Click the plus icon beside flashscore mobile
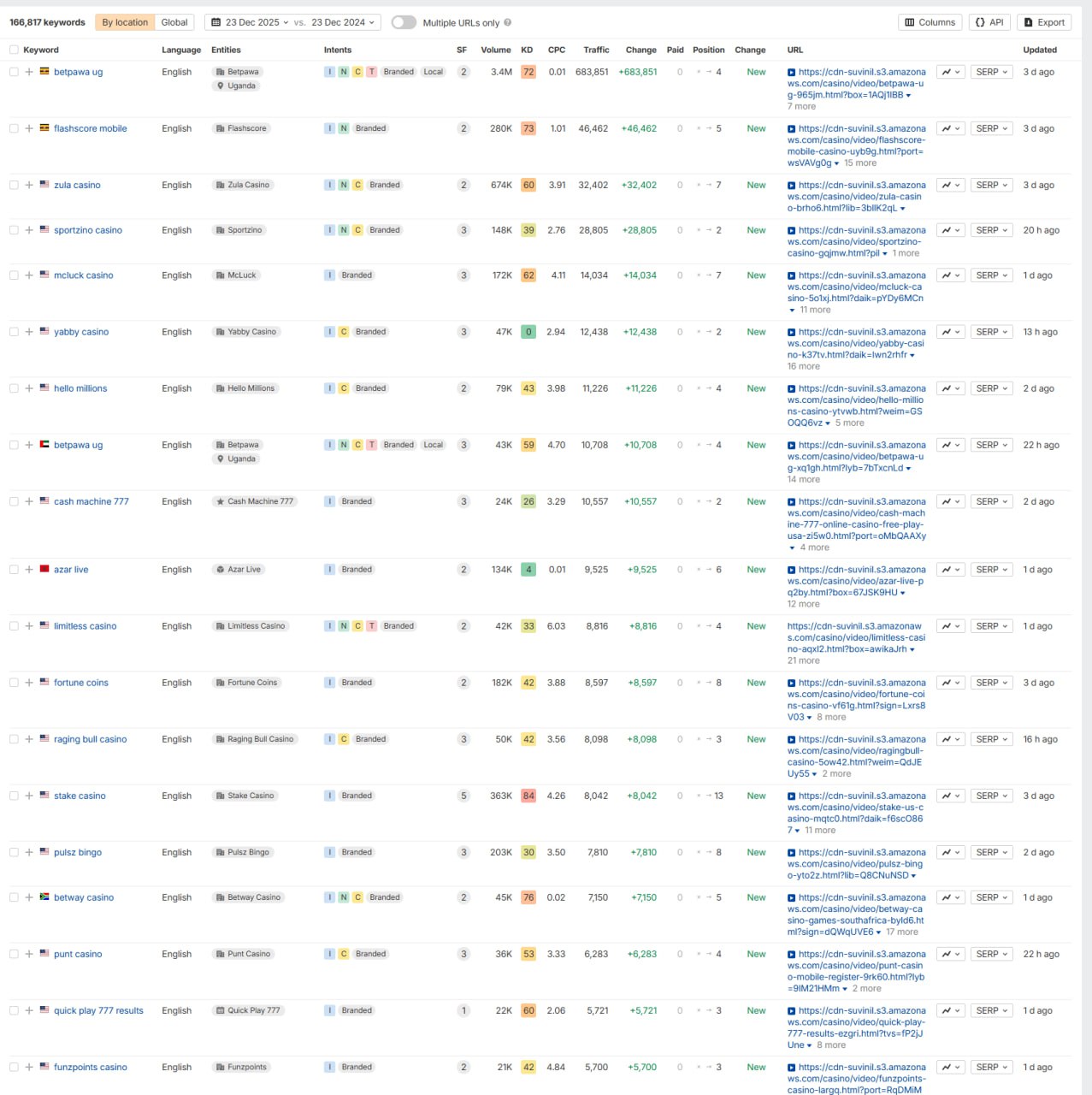 pos(29,128)
